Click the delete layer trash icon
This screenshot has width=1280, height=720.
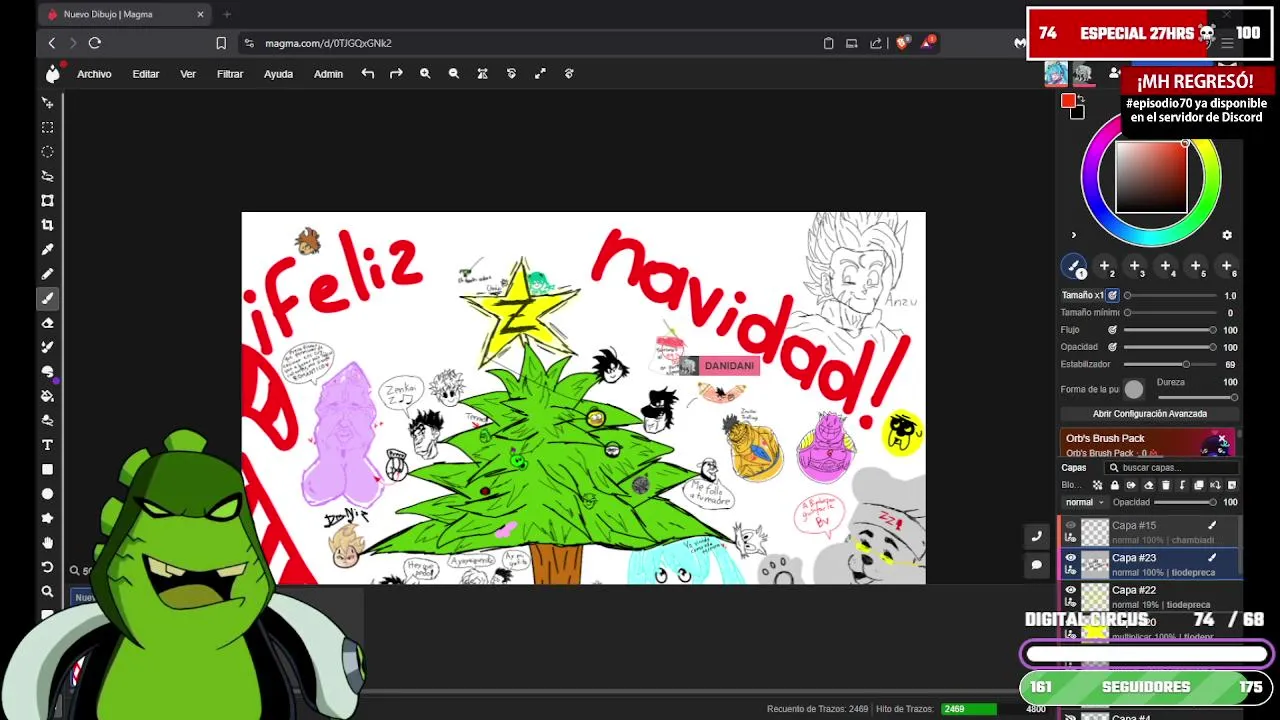coord(1165,485)
